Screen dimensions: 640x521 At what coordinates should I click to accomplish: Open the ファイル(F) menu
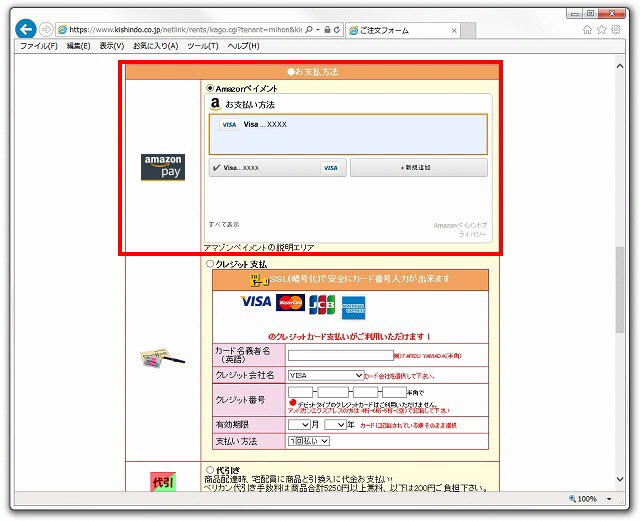39,46
